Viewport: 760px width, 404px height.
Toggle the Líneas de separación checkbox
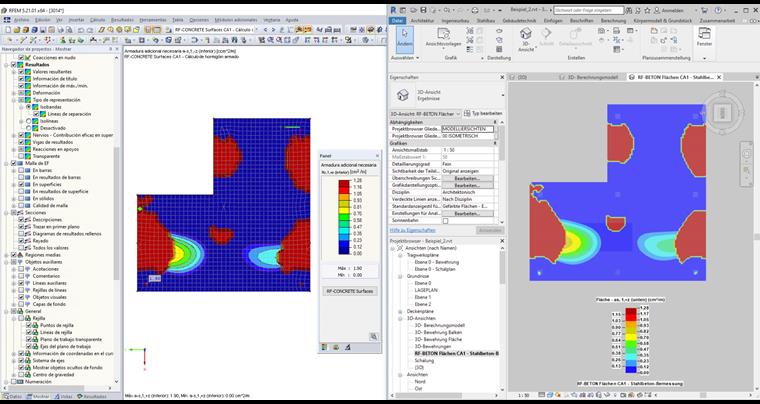[x=35, y=114]
